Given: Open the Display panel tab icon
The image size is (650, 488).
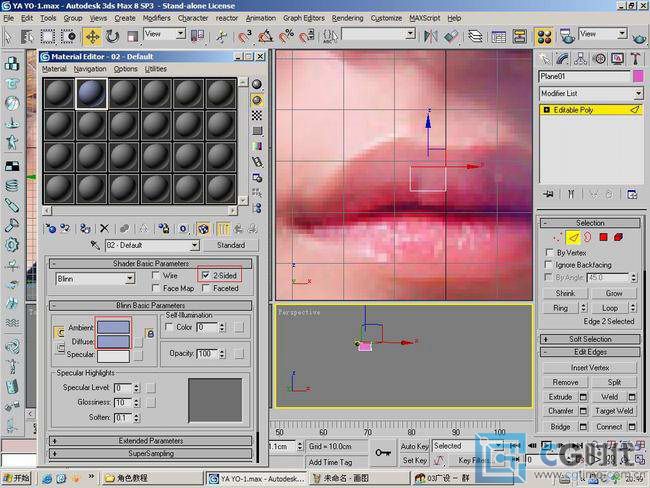Looking at the screenshot, I should click(x=617, y=59).
